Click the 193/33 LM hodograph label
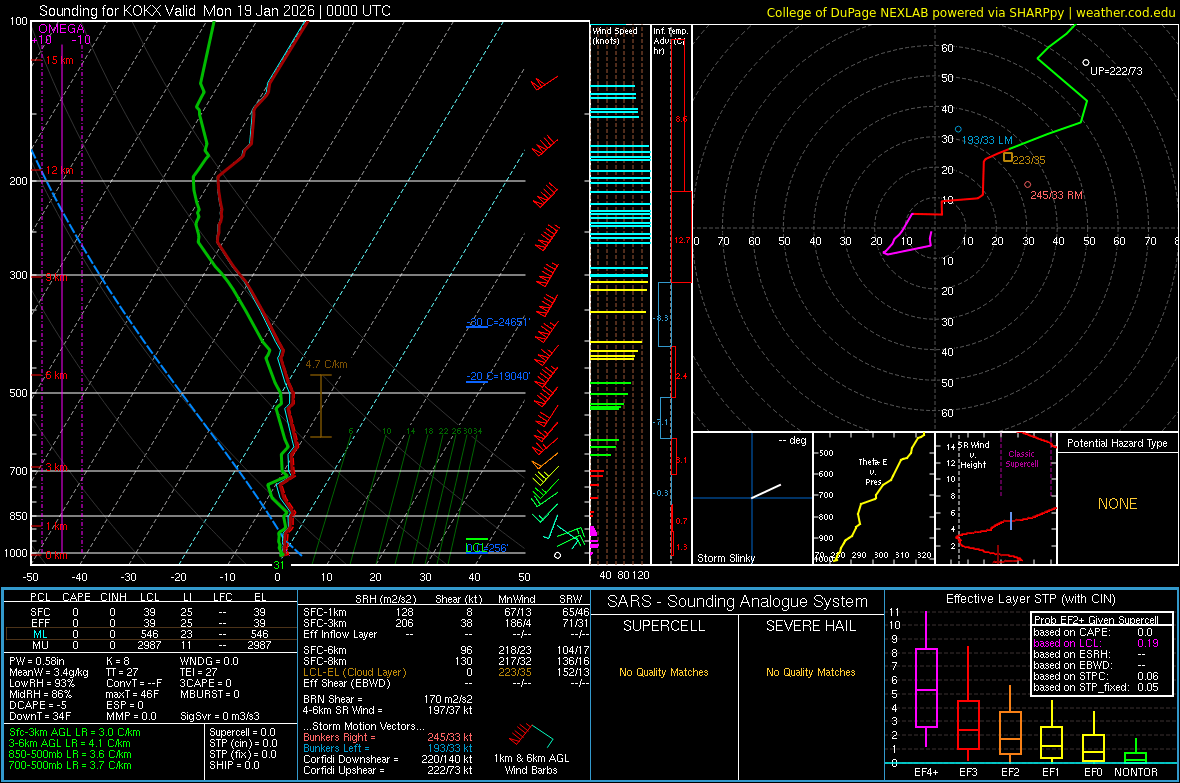This screenshot has width=1180, height=783. click(987, 141)
